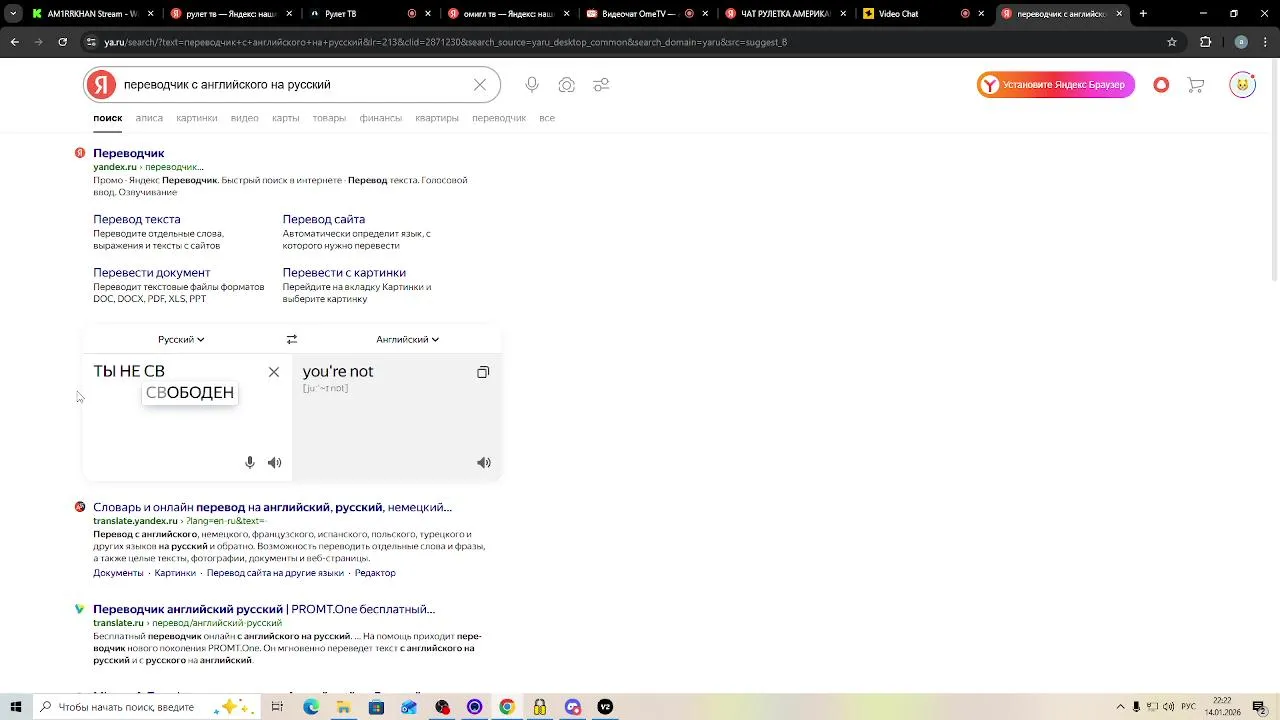Switch to the финансы tab
The image size is (1280, 720).
381,118
